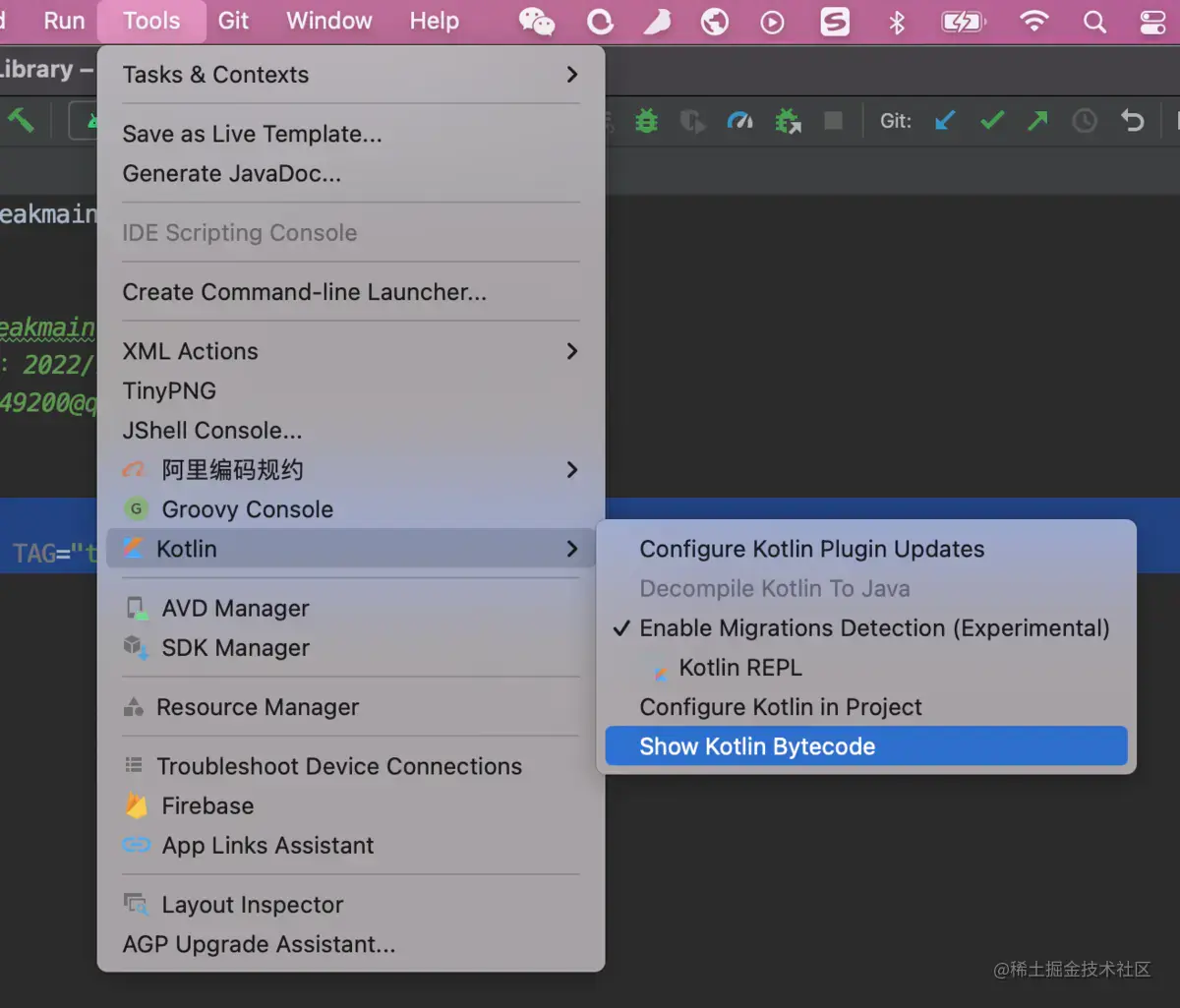
Task: Select Show Kotlin Bytecode
Action: coord(866,746)
